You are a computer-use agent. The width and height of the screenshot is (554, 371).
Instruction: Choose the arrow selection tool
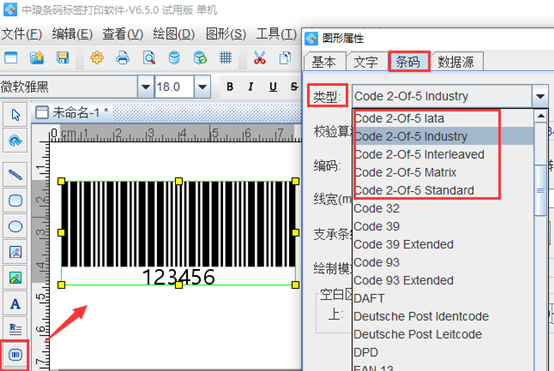click(15, 115)
